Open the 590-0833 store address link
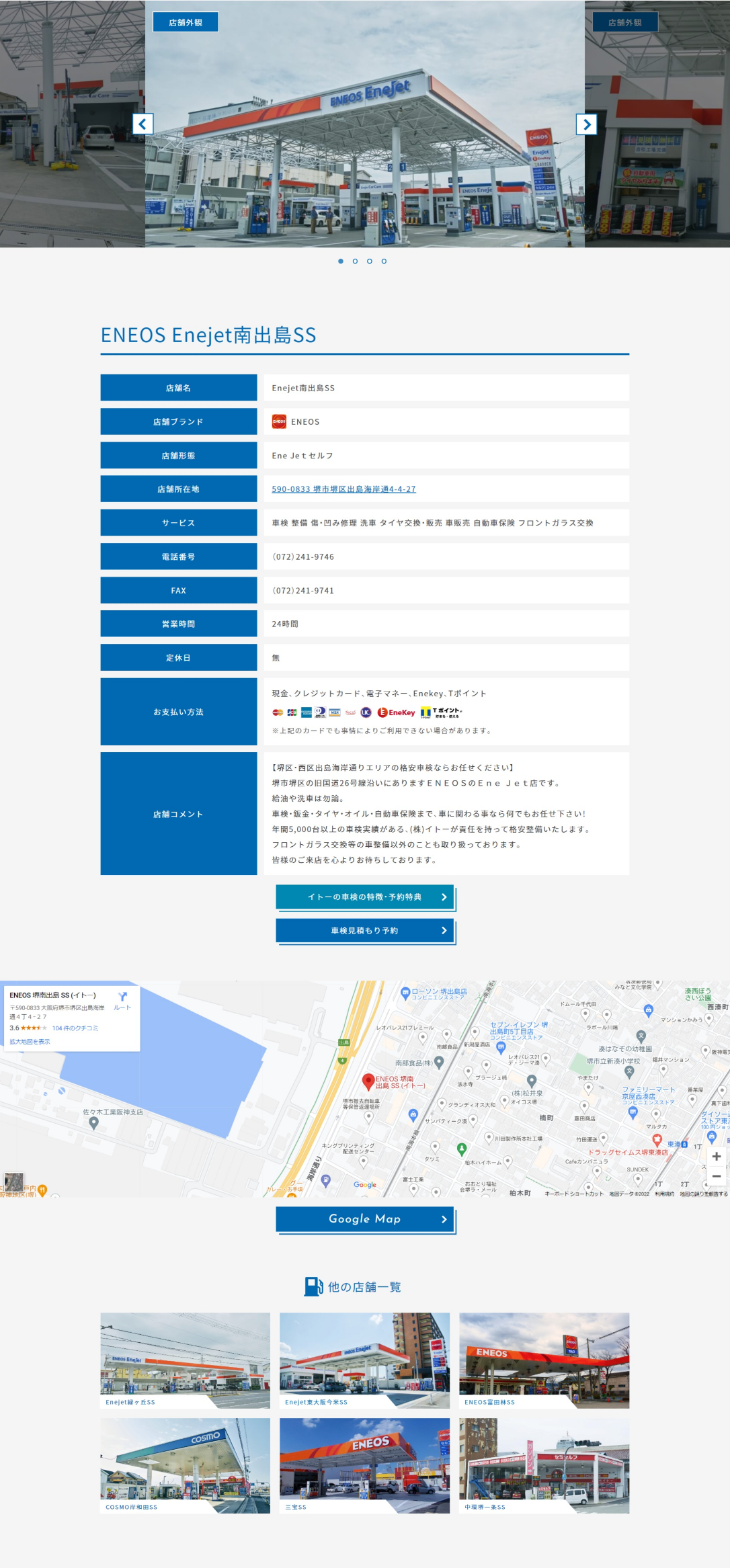The width and height of the screenshot is (730, 1568). tap(343, 489)
